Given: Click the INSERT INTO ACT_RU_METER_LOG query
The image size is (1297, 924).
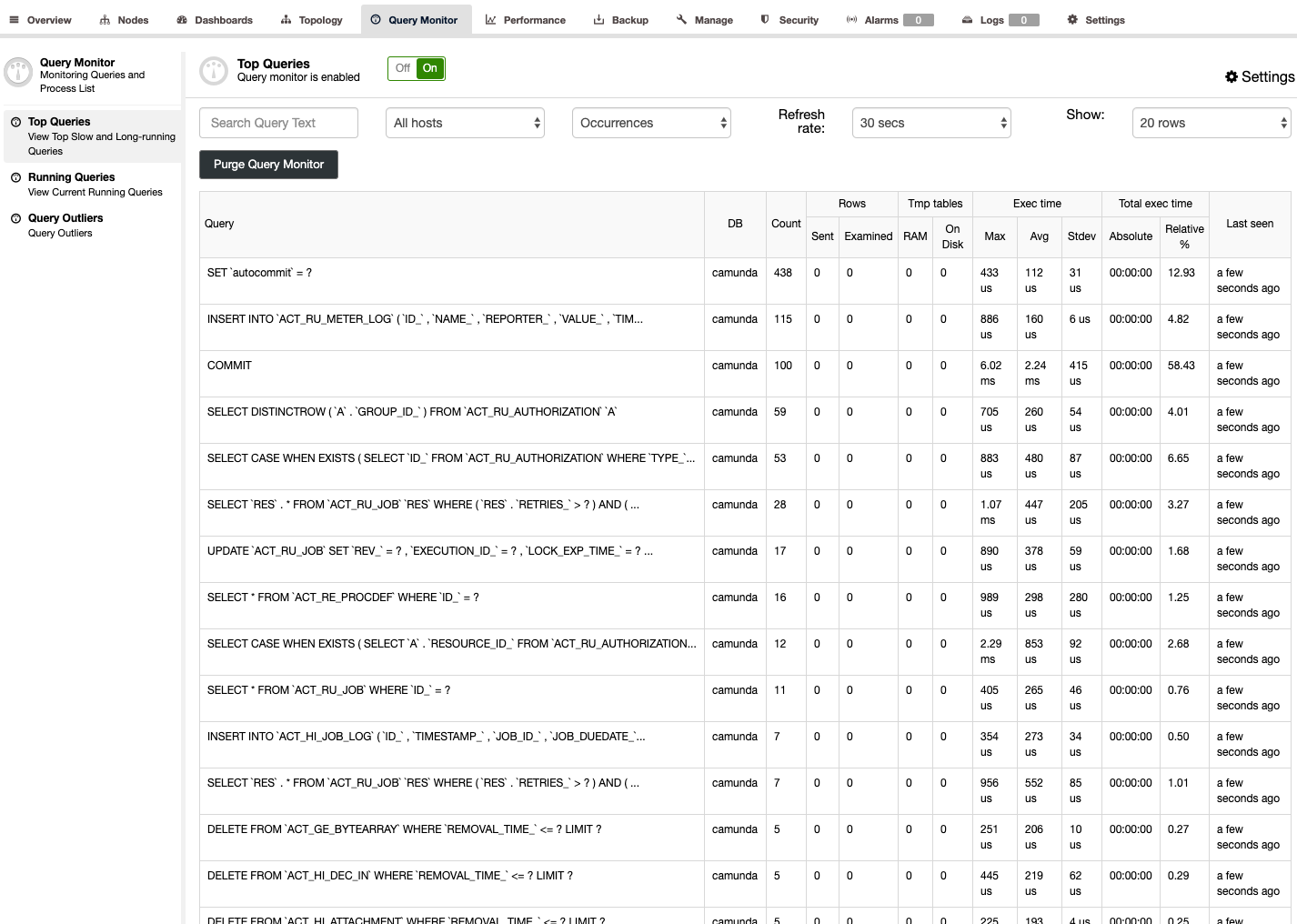Looking at the screenshot, I should click(x=425, y=319).
